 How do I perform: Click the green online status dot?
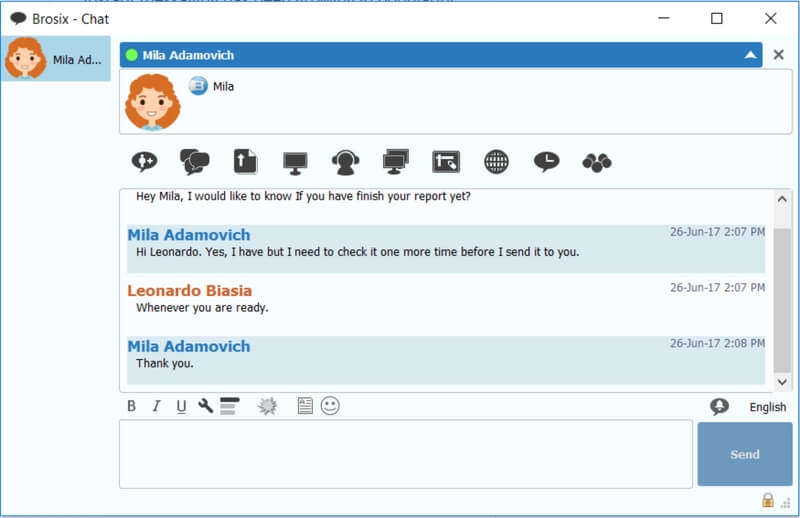[132, 55]
